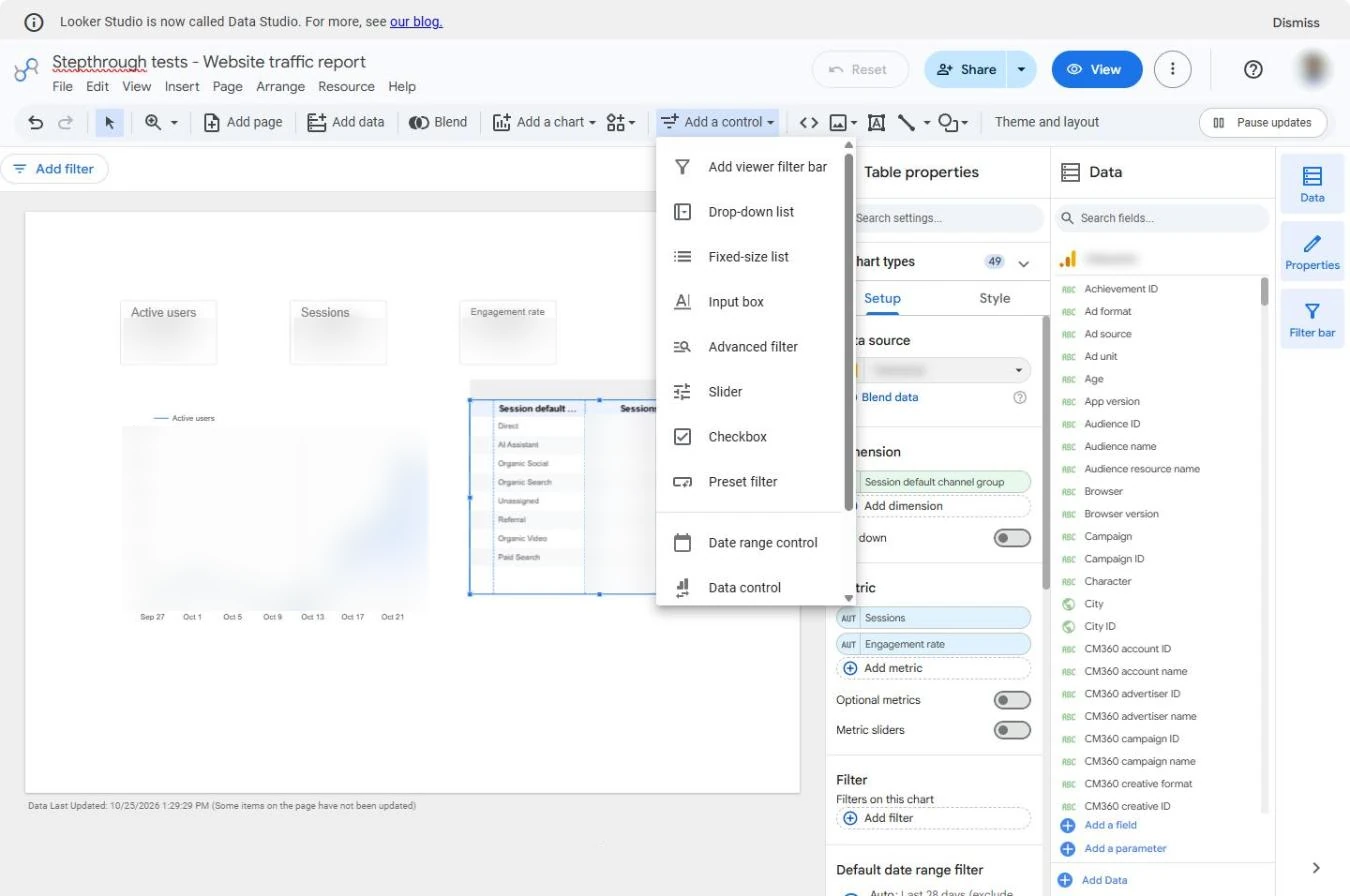The height and width of the screenshot is (896, 1350).
Task: Click the Pause updates button
Action: coord(1263,122)
